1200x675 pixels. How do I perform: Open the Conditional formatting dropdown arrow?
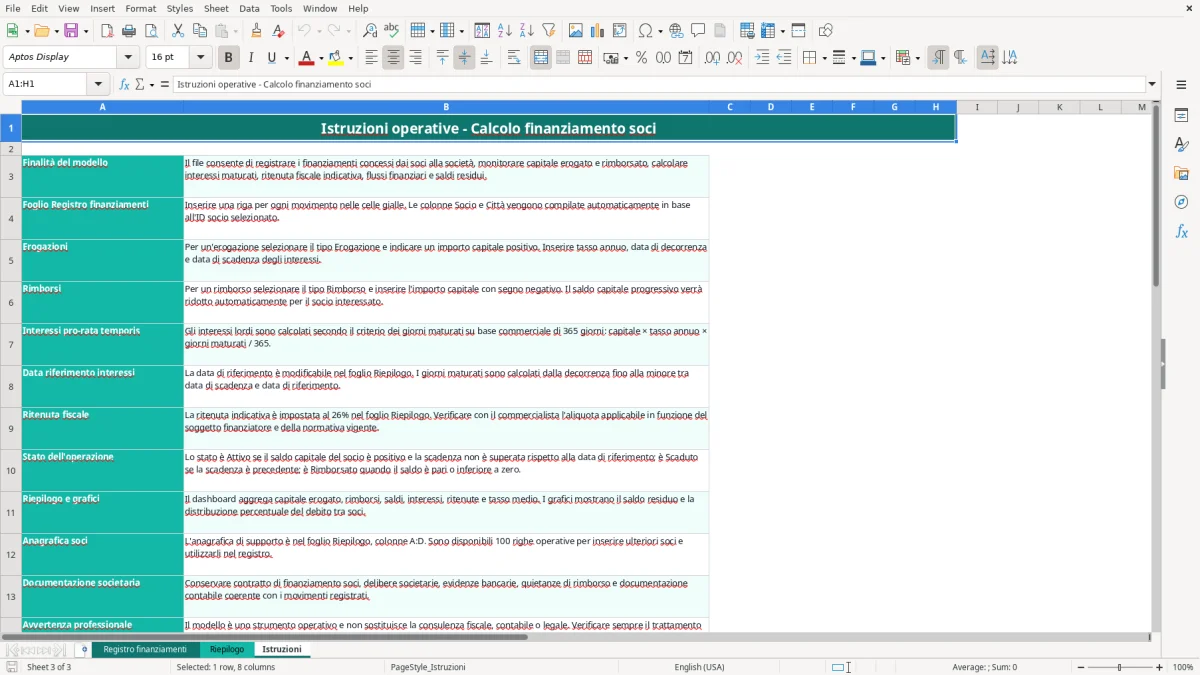pyautogui.click(x=917, y=58)
